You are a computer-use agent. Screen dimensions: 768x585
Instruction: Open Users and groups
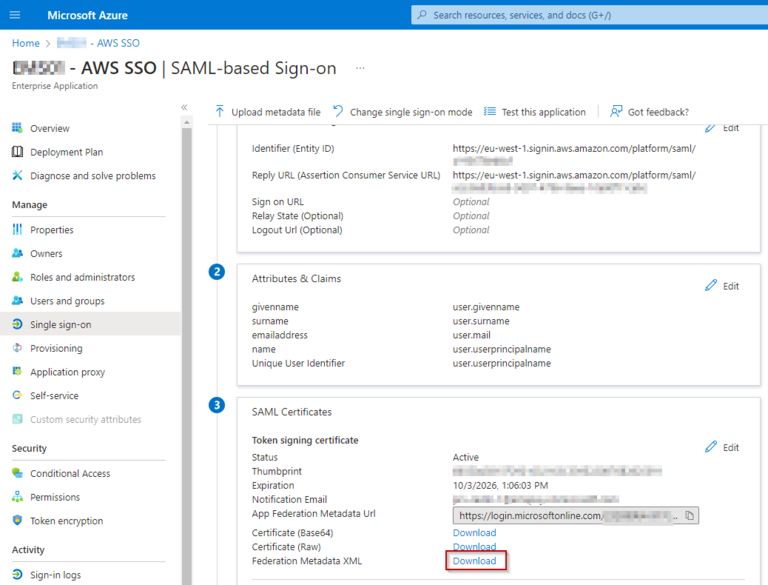click(68, 301)
